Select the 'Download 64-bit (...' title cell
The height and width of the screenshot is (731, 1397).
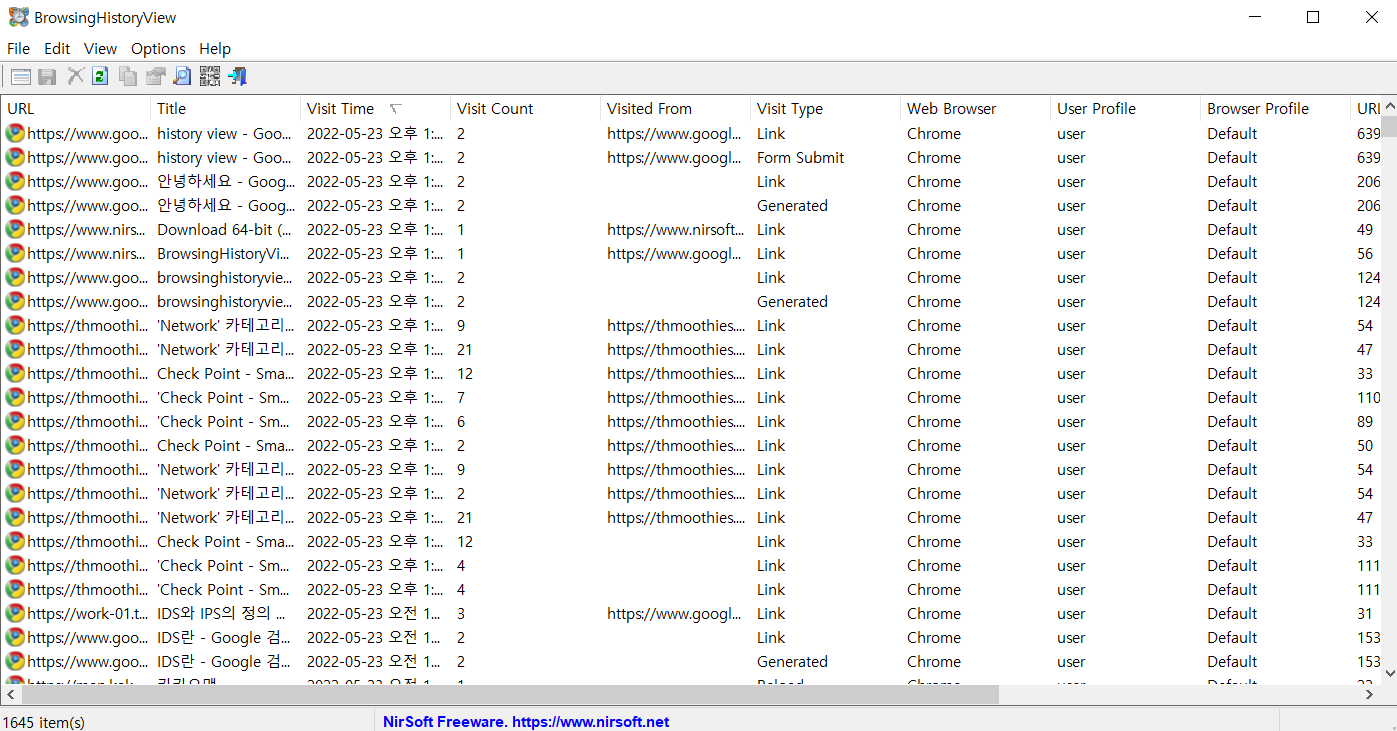point(225,229)
